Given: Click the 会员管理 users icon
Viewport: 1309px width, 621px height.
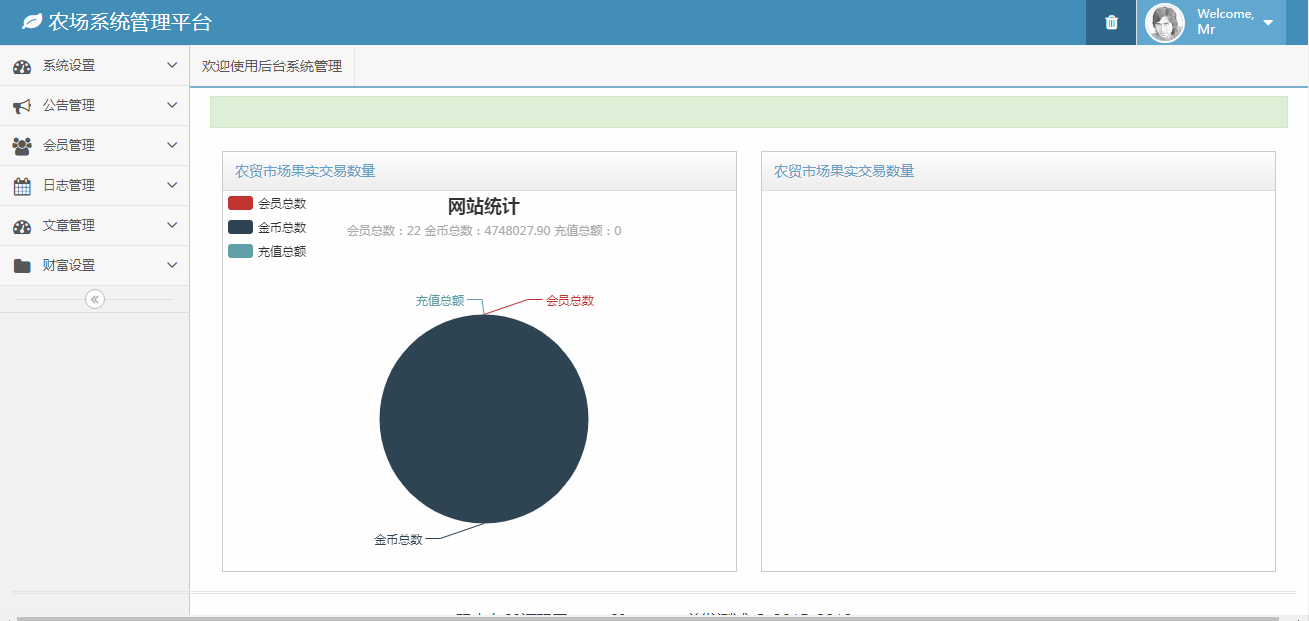Looking at the screenshot, I should coord(22,146).
